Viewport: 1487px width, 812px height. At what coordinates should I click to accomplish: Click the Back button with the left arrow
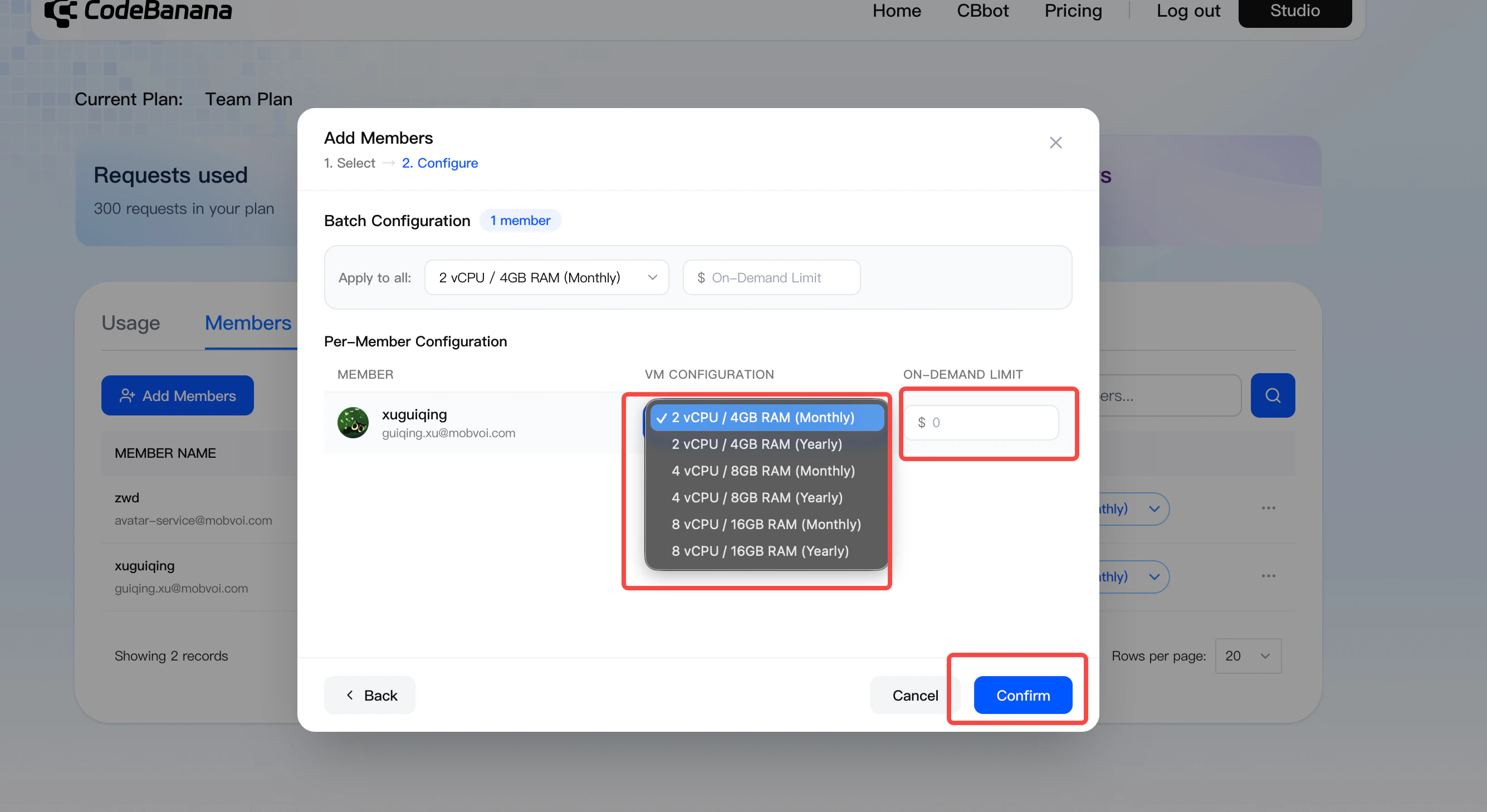pyautogui.click(x=369, y=695)
